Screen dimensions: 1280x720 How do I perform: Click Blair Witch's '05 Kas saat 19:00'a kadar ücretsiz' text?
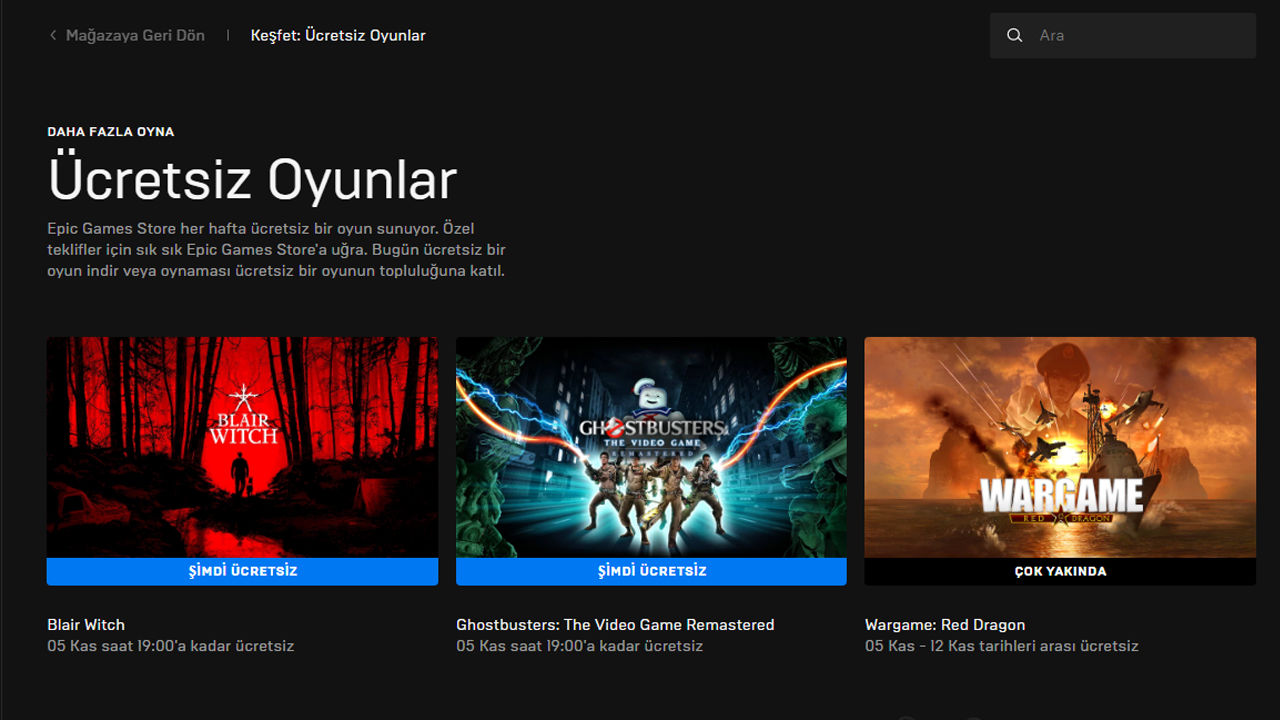[171, 646]
